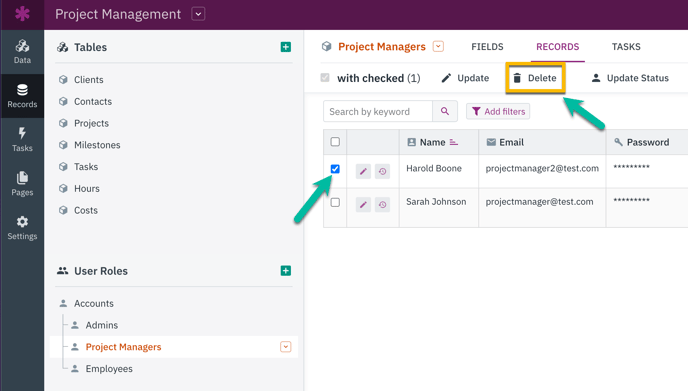Click the key icon in Password header

pyautogui.click(x=618, y=142)
